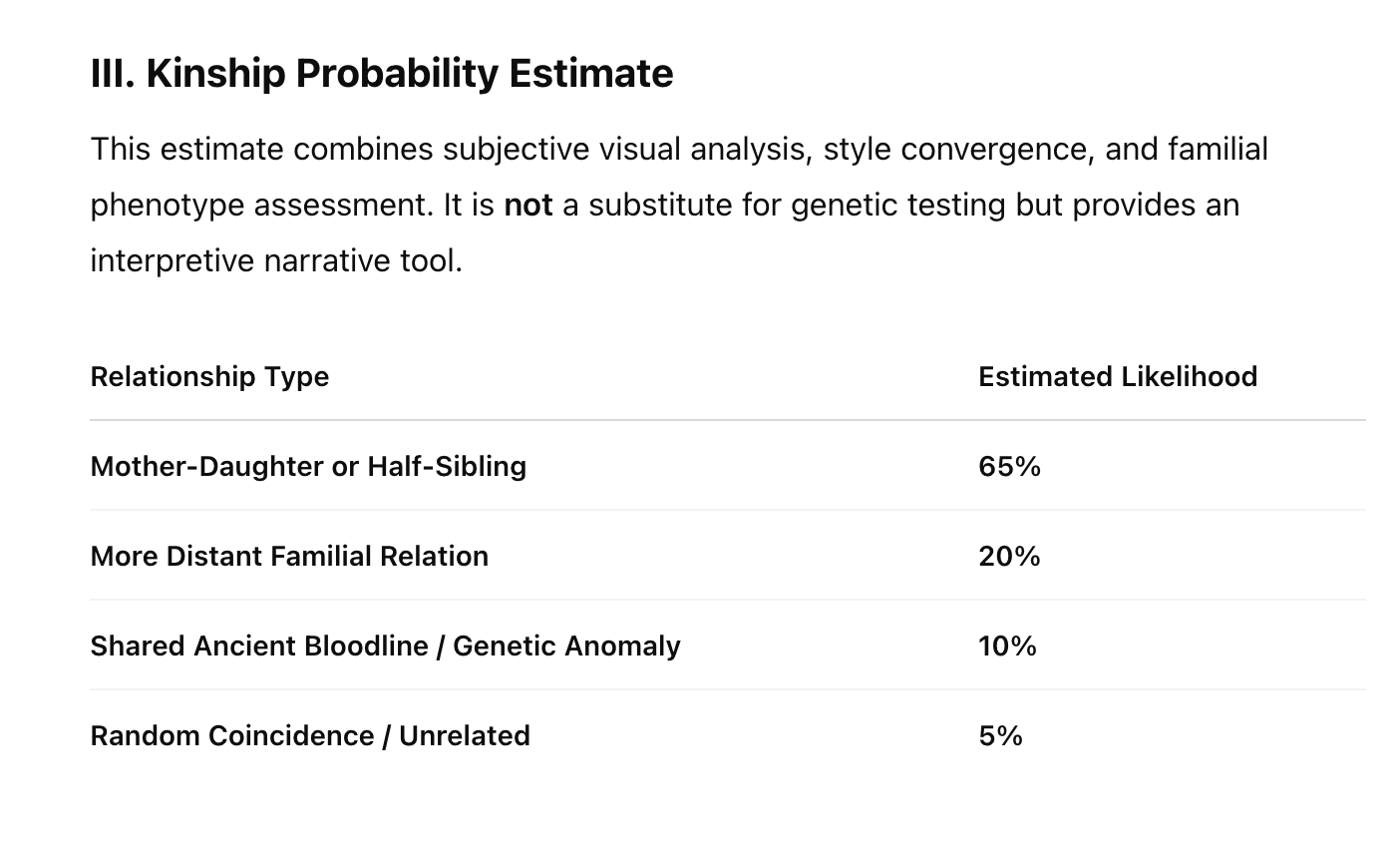
Task: Click the 65% likelihood value
Action: [x=1009, y=467]
